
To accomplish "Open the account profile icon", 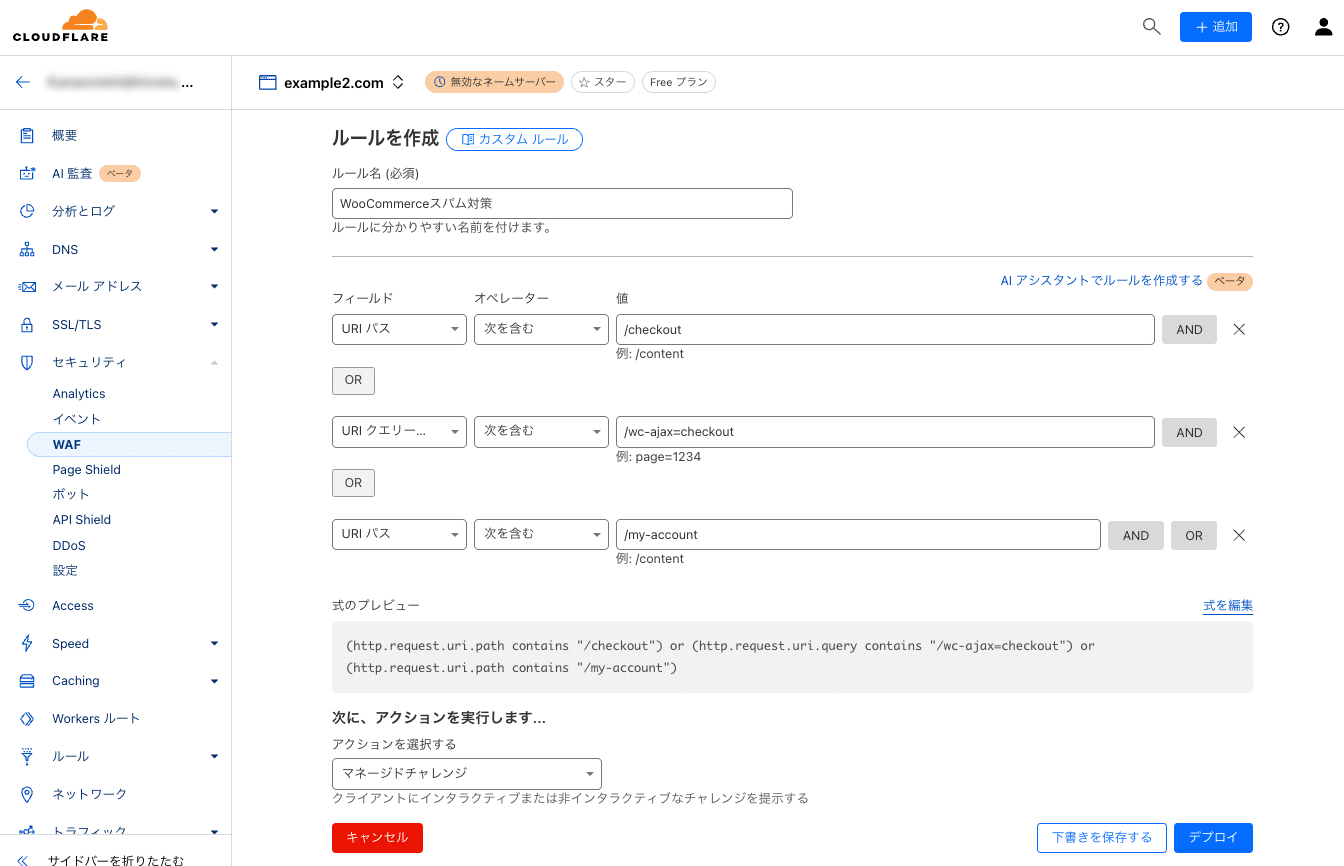I will (1322, 27).
